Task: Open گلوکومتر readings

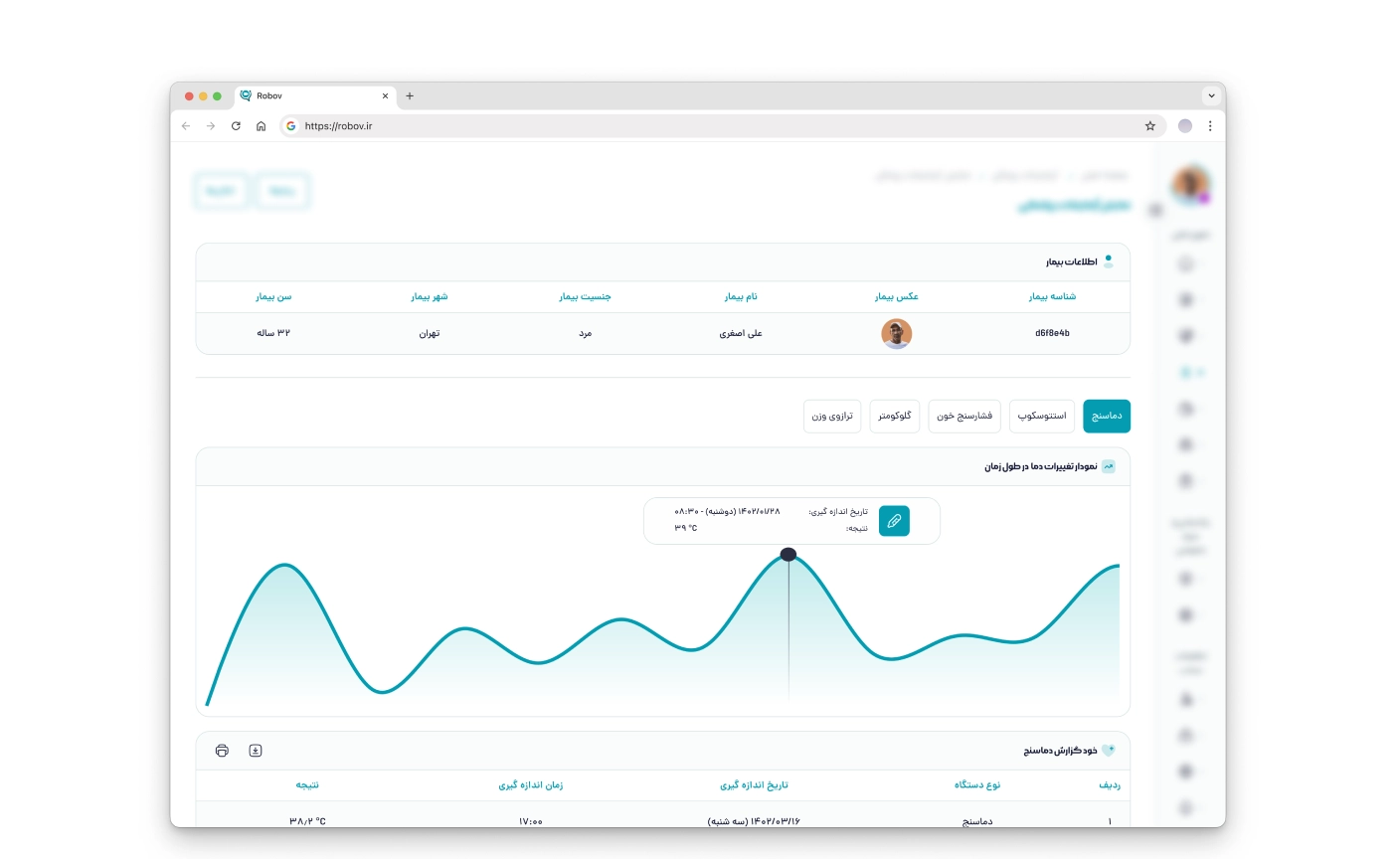Action: pyautogui.click(x=894, y=416)
